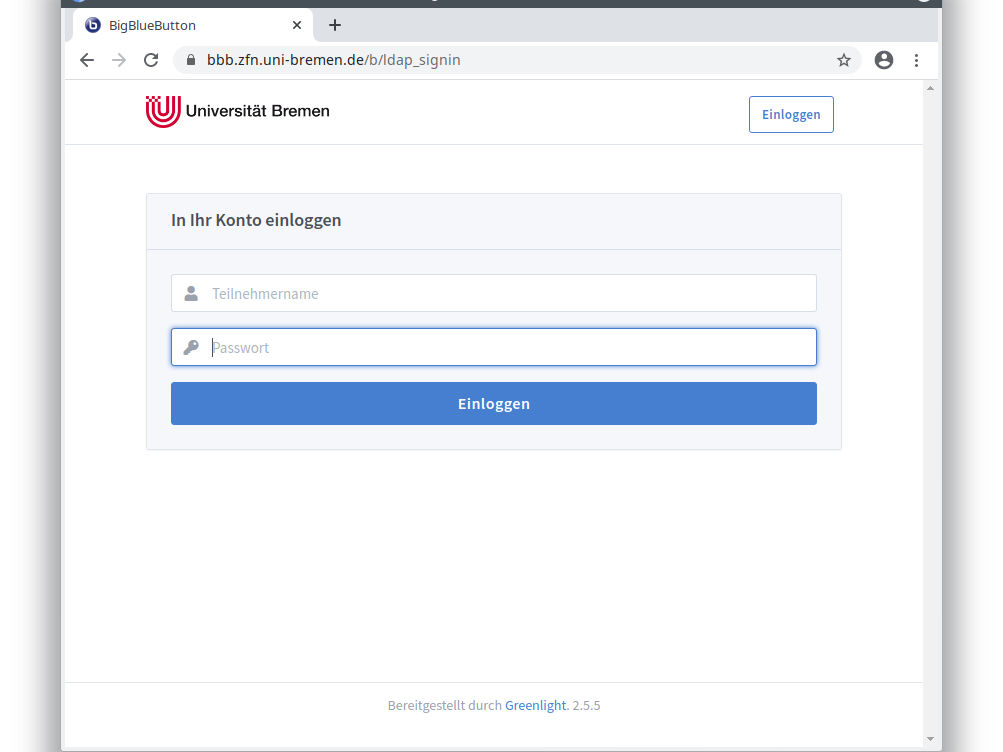Open a new browser tab
This screenshot has width=1003, height=752.
(x=335, y=25)
